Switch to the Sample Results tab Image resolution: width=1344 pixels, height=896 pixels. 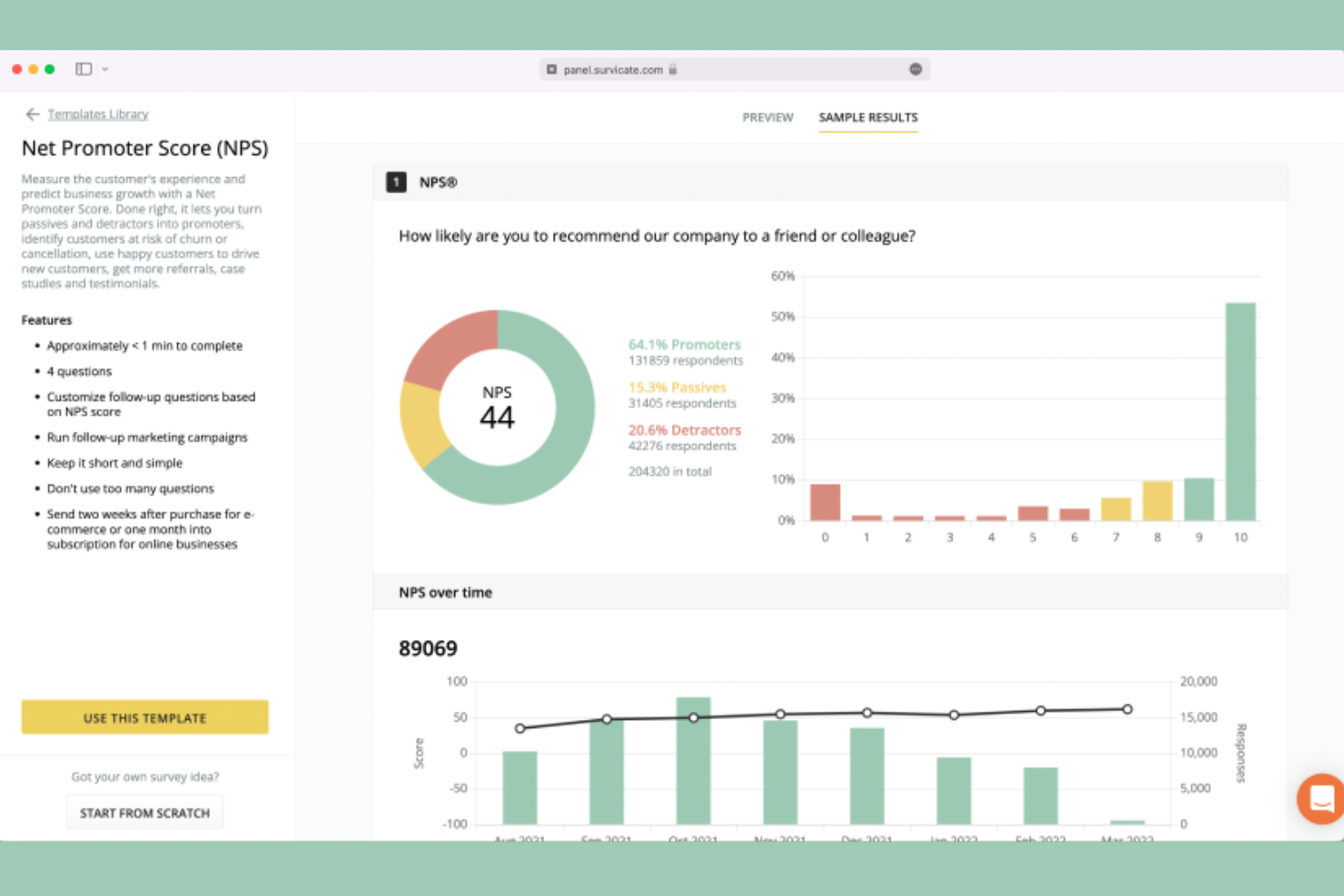coord(867,117)
